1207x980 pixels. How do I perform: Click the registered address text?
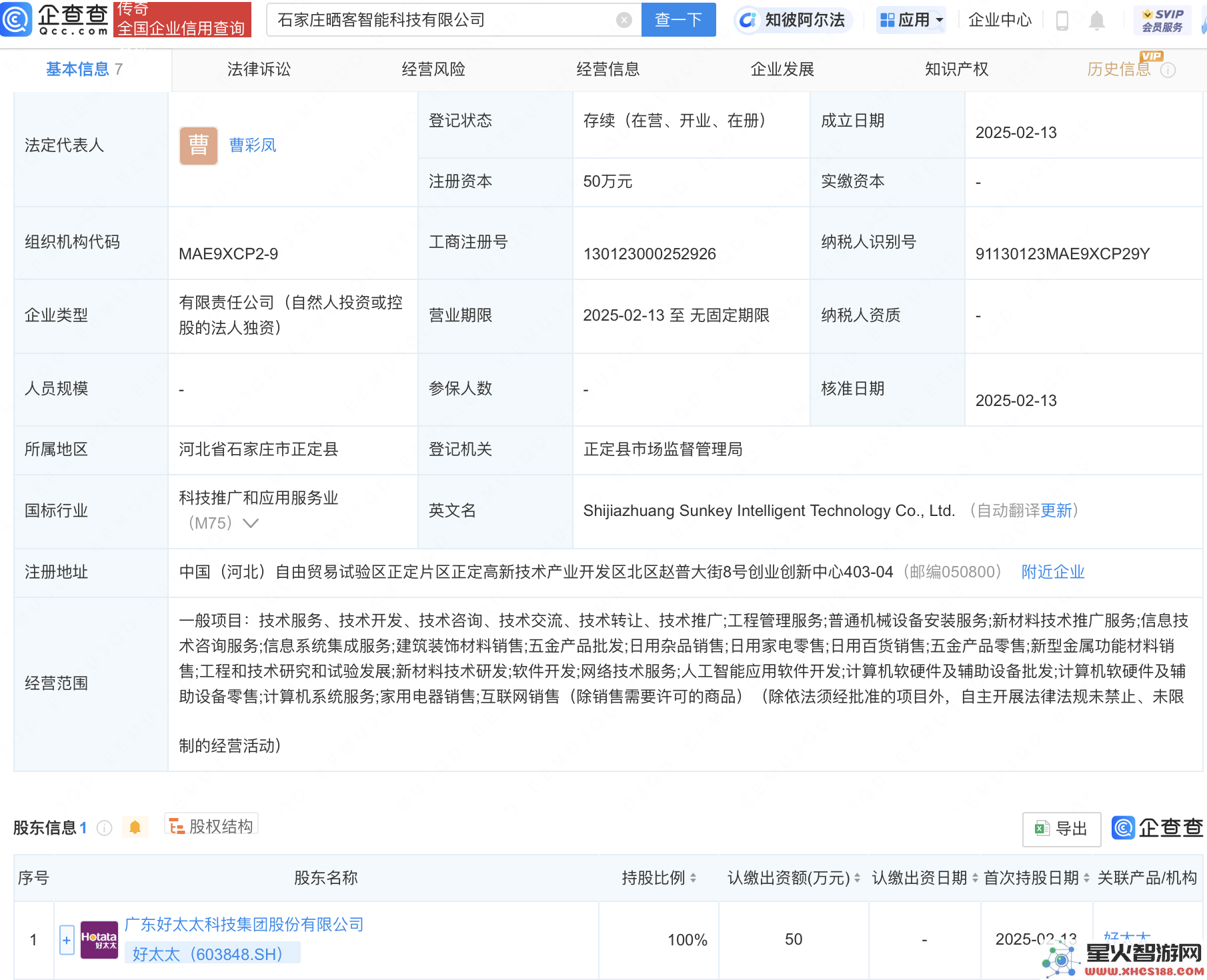[x=536, y=572]
